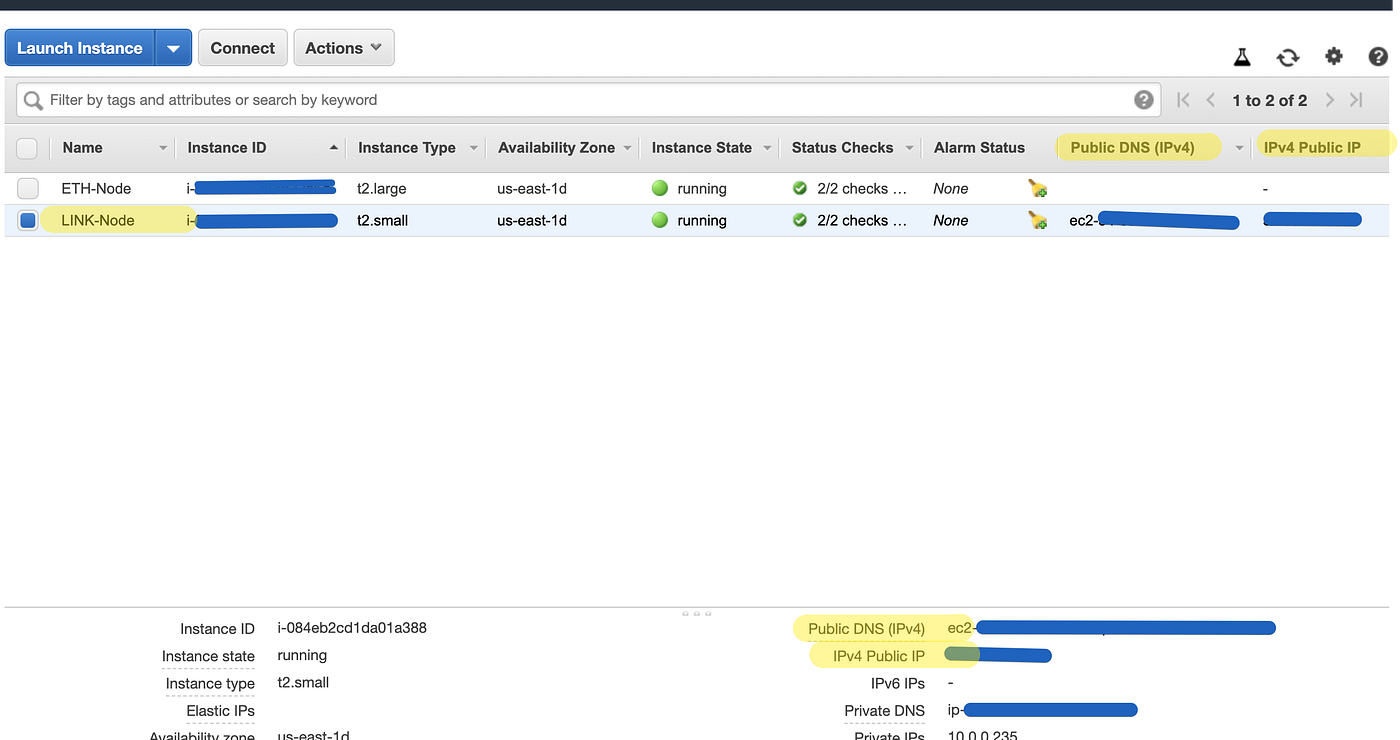Sort by Availability Zone column header
This screenshot has width=1400, height=740.
[x=556, y=148]
